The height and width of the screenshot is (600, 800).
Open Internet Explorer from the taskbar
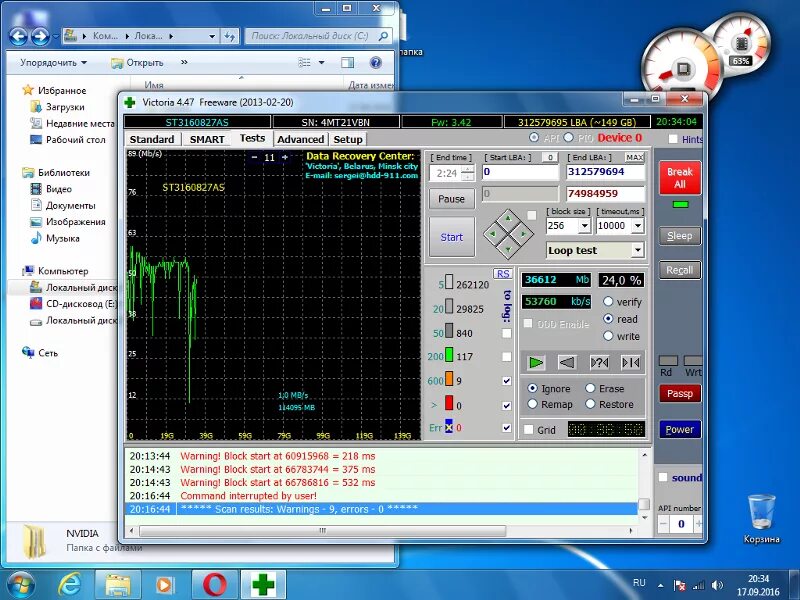pyautogui.click(x=69, y=584)
